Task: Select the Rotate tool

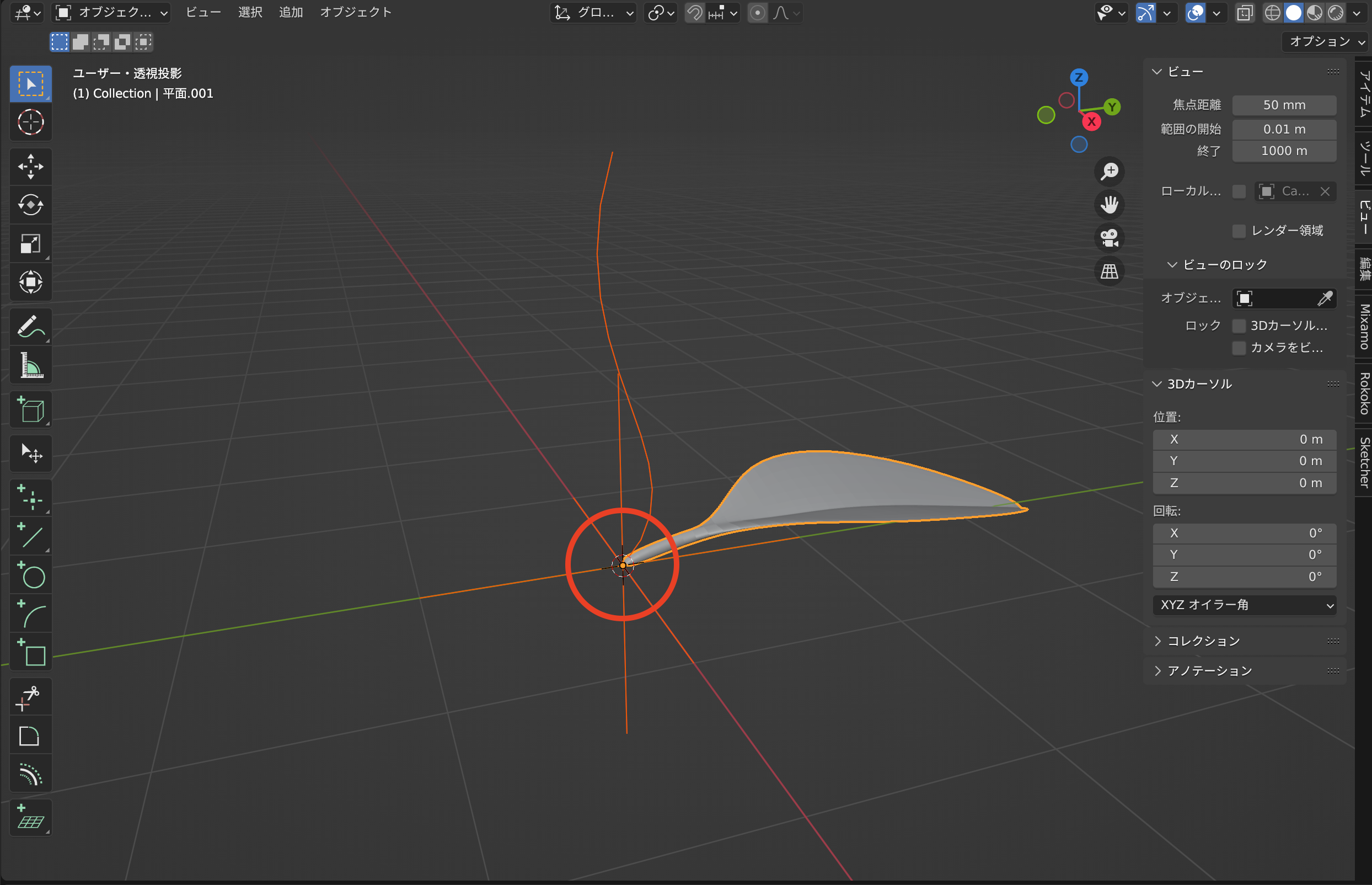Action: point(30,205)
